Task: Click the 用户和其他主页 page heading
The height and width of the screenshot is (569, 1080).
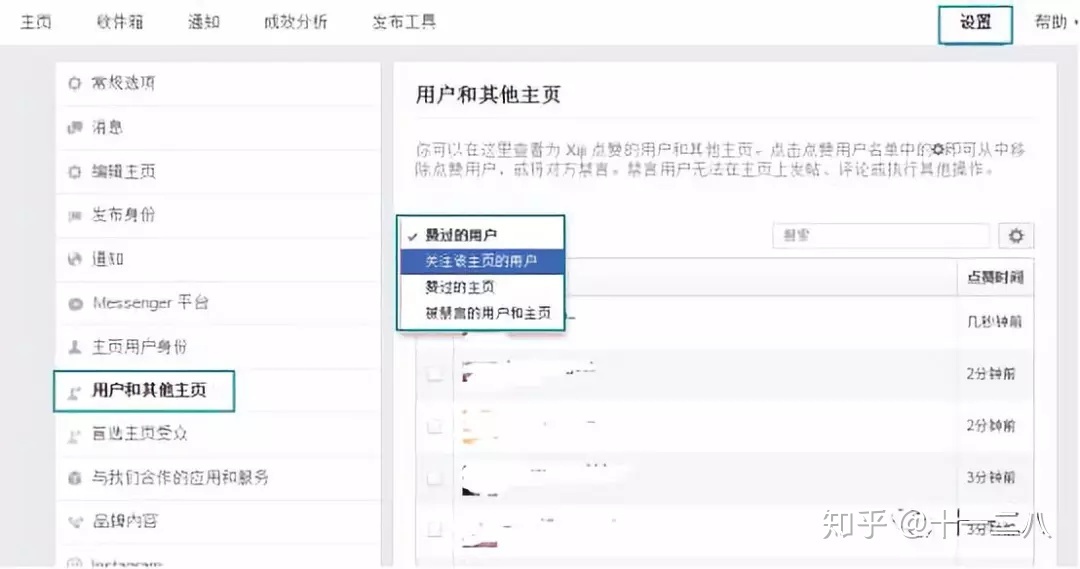Action: (x=488, y=95)
